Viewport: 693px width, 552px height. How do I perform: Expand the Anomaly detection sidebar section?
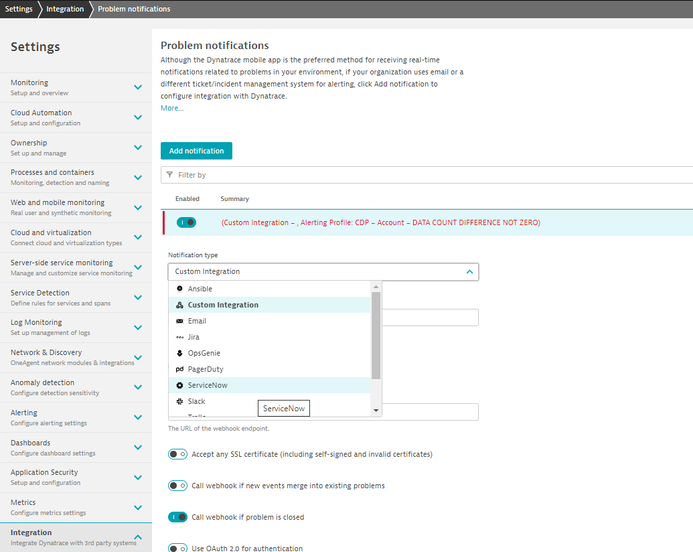[138, 387]
